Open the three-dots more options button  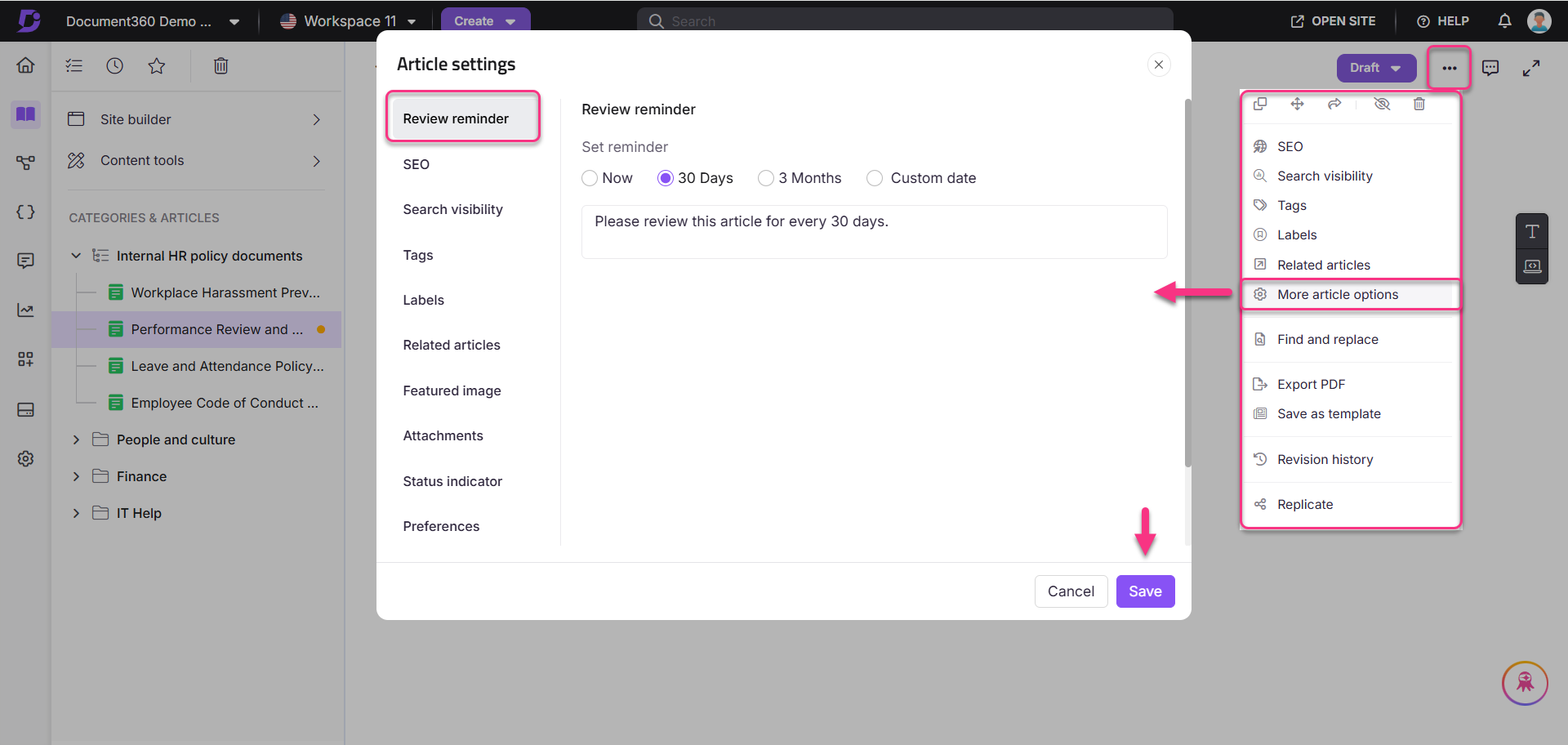(x=1449, y=68)
